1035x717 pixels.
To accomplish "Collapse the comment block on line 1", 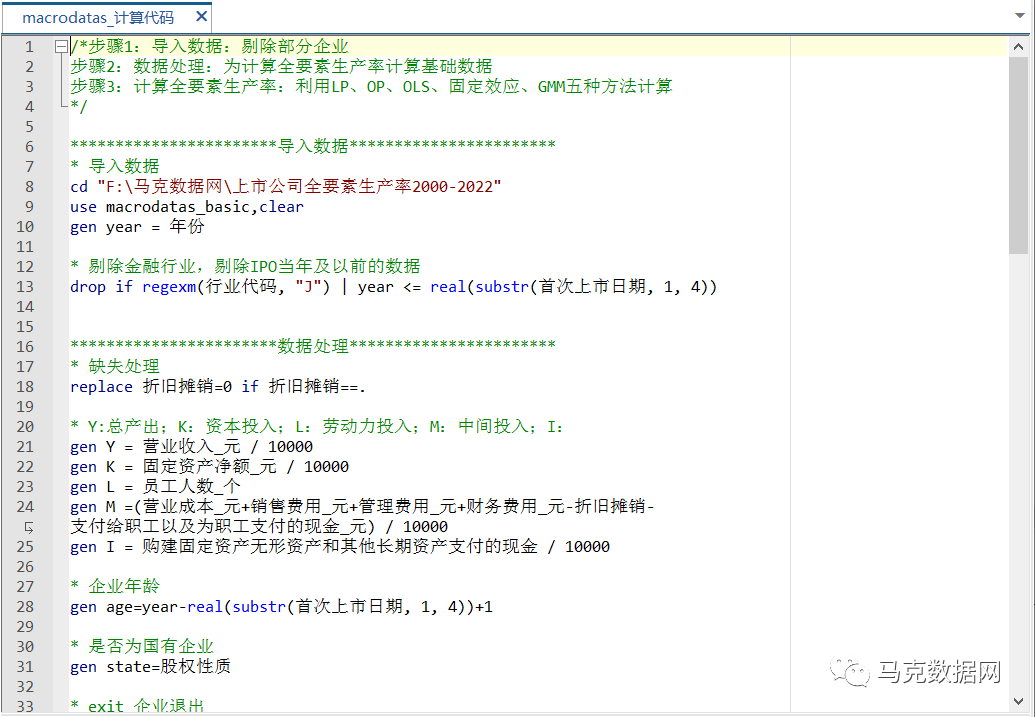I will click(x=61, y=46).
